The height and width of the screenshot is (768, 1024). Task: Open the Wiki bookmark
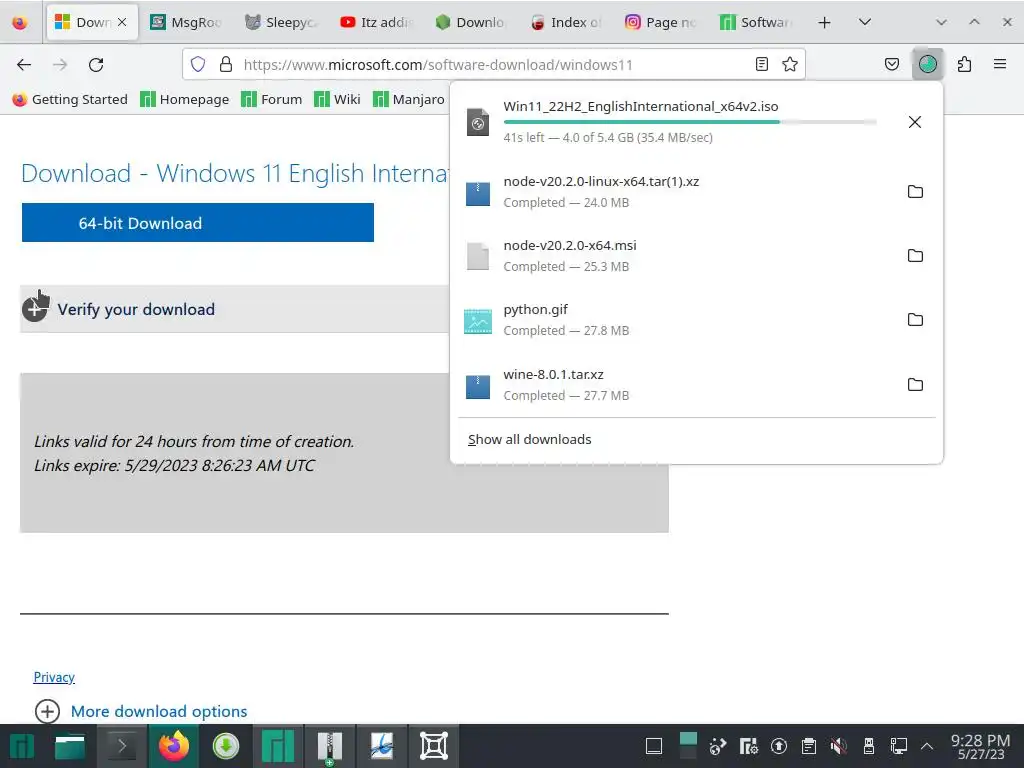coord(337,99)
